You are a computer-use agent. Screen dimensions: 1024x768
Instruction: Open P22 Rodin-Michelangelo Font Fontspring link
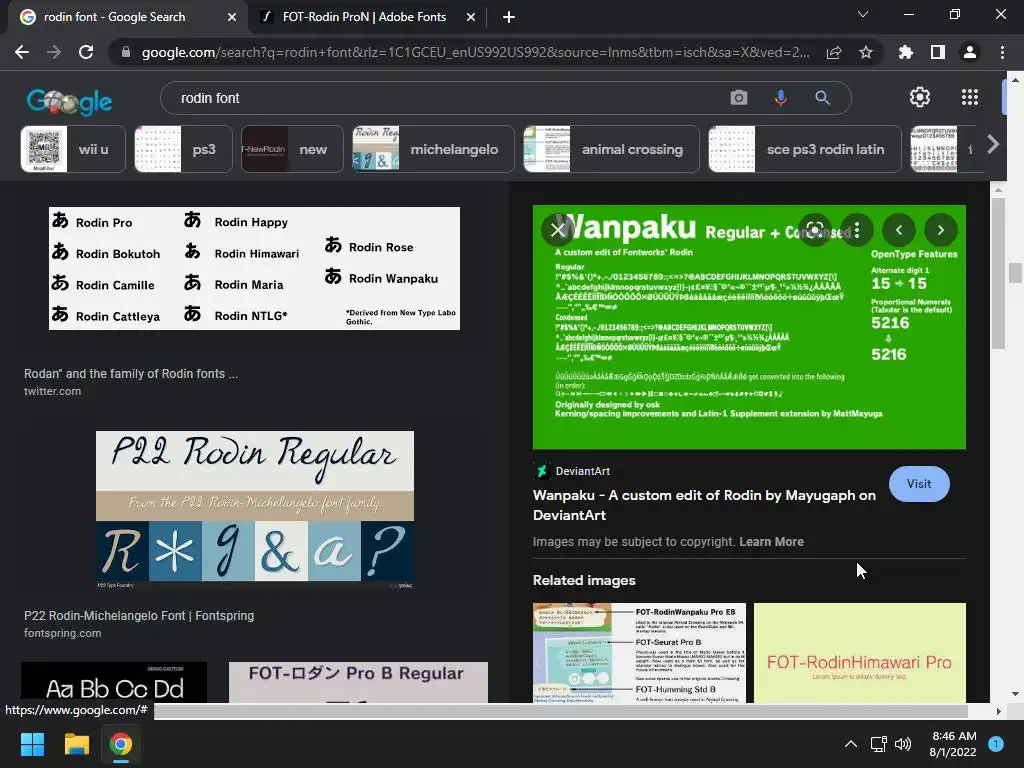click(139, 616)
